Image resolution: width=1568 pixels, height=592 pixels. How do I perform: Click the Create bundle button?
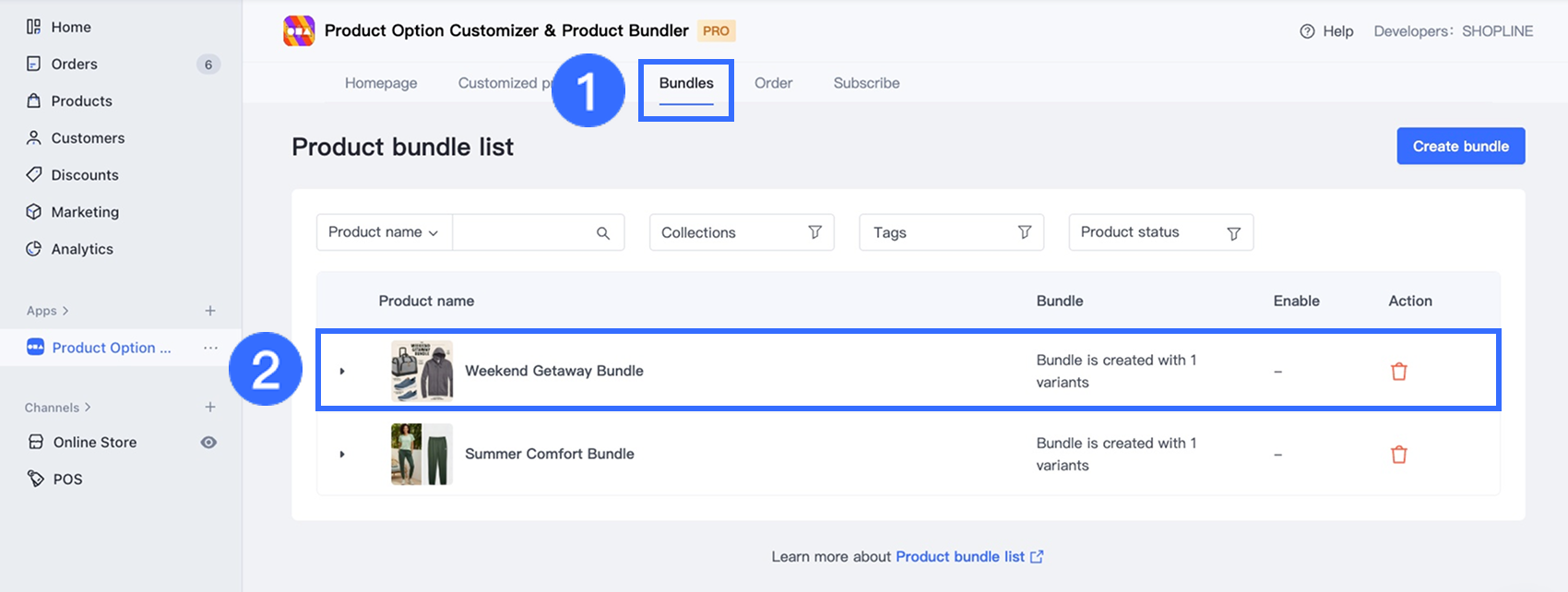[x=1460, y=147]
